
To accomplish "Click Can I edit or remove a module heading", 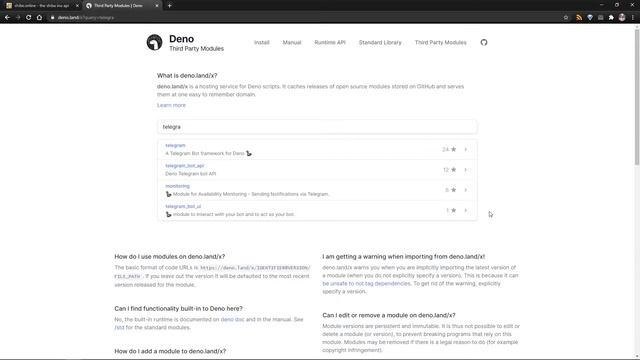I will tap(389, 316).
